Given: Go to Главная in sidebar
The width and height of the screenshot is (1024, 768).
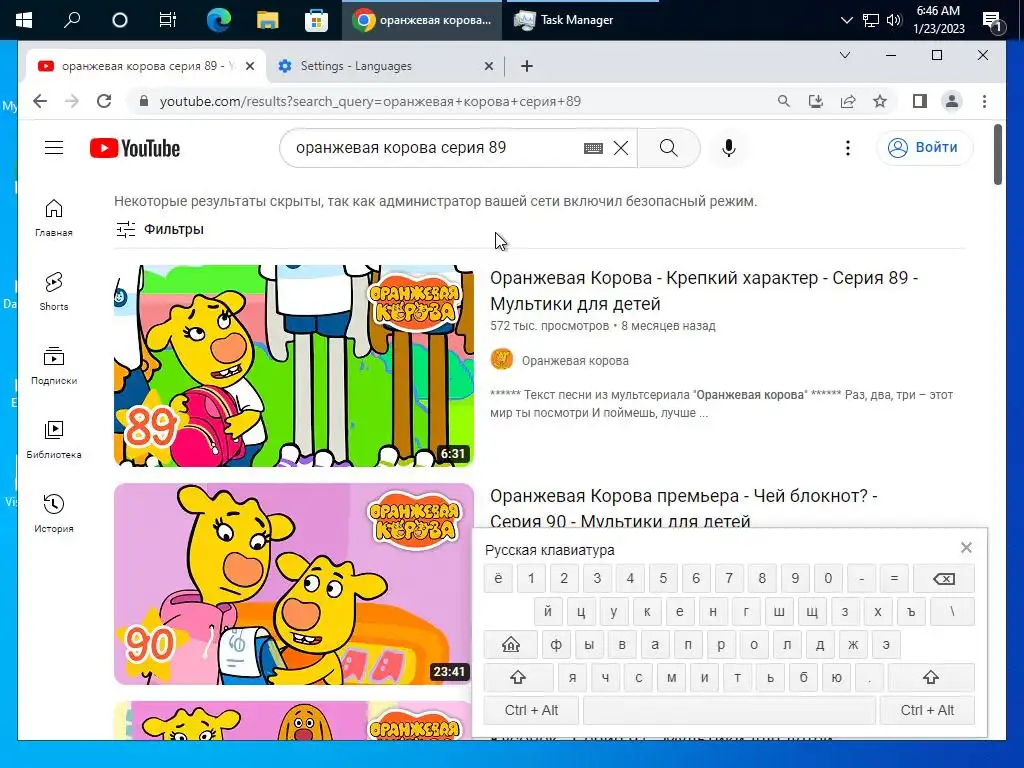Looking at the screenshot, I should [54, 218].
